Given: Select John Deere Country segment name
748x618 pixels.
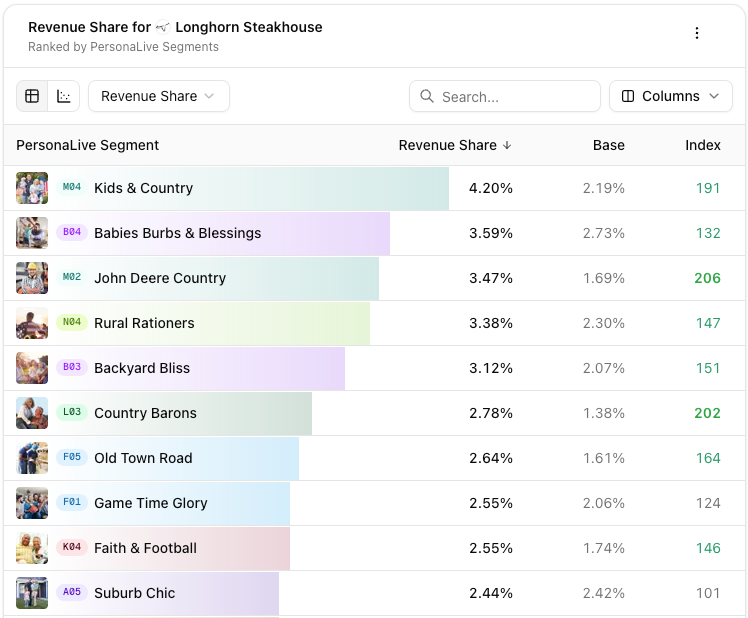Looking at the screenshot, I should pyautogui.click(x=160, y=278).
